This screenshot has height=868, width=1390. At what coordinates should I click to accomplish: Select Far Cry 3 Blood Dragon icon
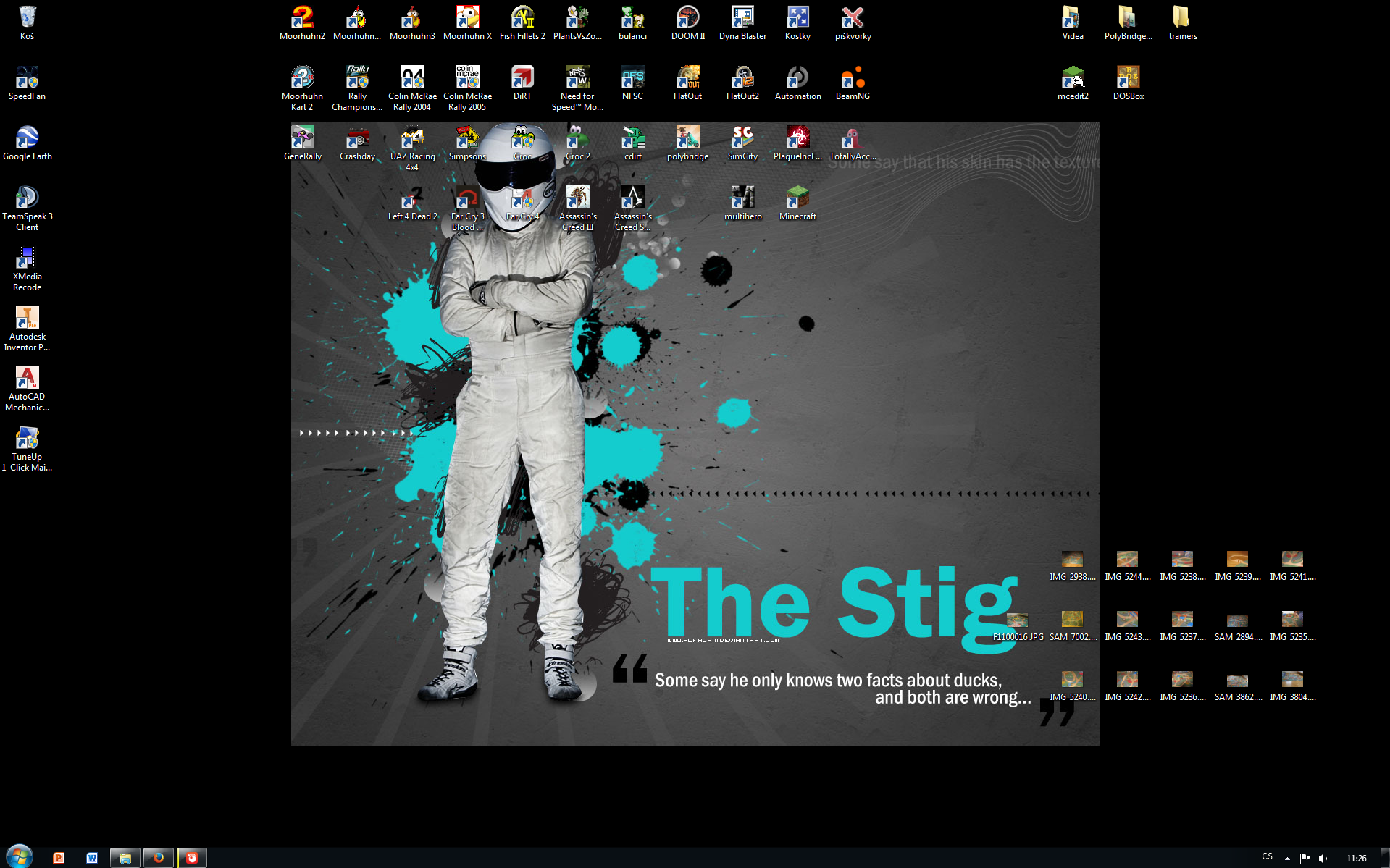click(467, 208)
